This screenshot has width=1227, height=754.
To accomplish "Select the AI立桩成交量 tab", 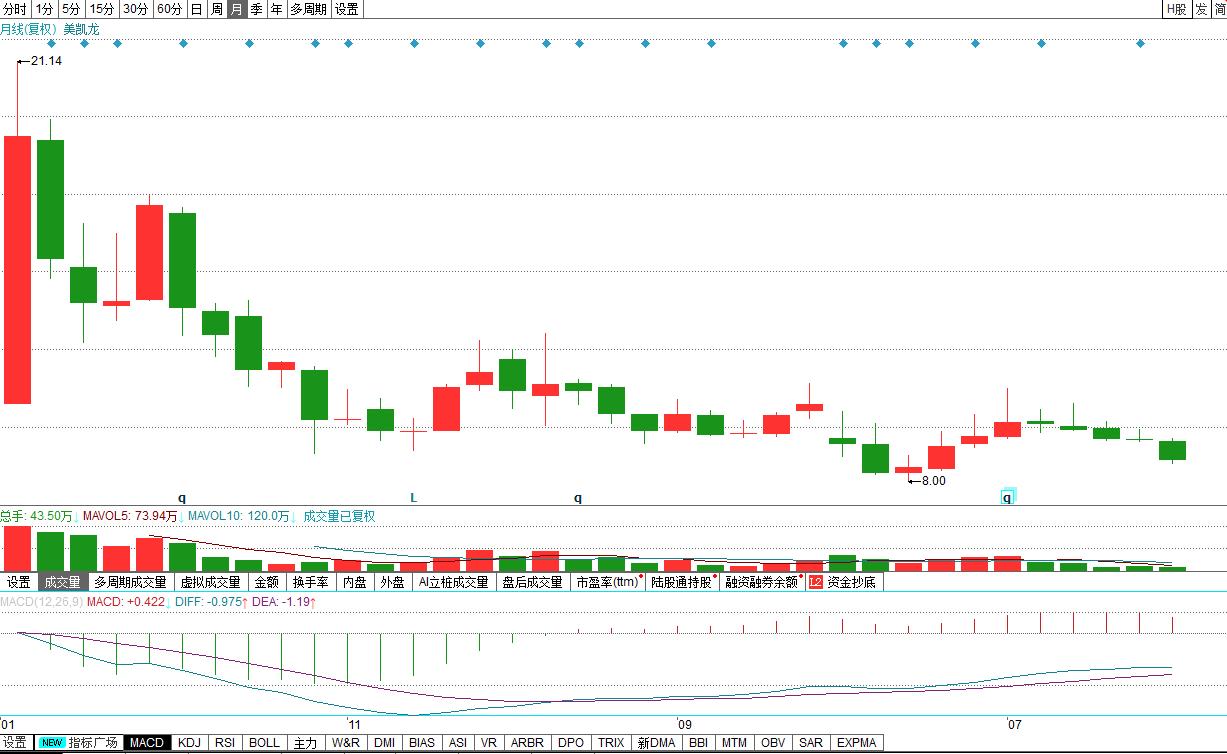I will [453, 582].
